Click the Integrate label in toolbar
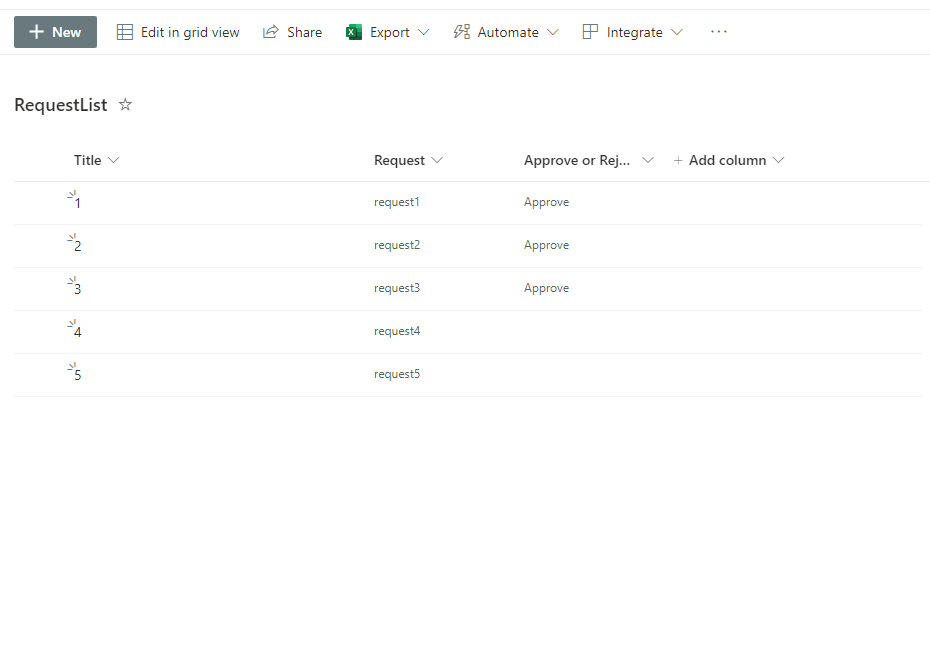This screenshot has width=930, height=653. (x=635, y=32)
